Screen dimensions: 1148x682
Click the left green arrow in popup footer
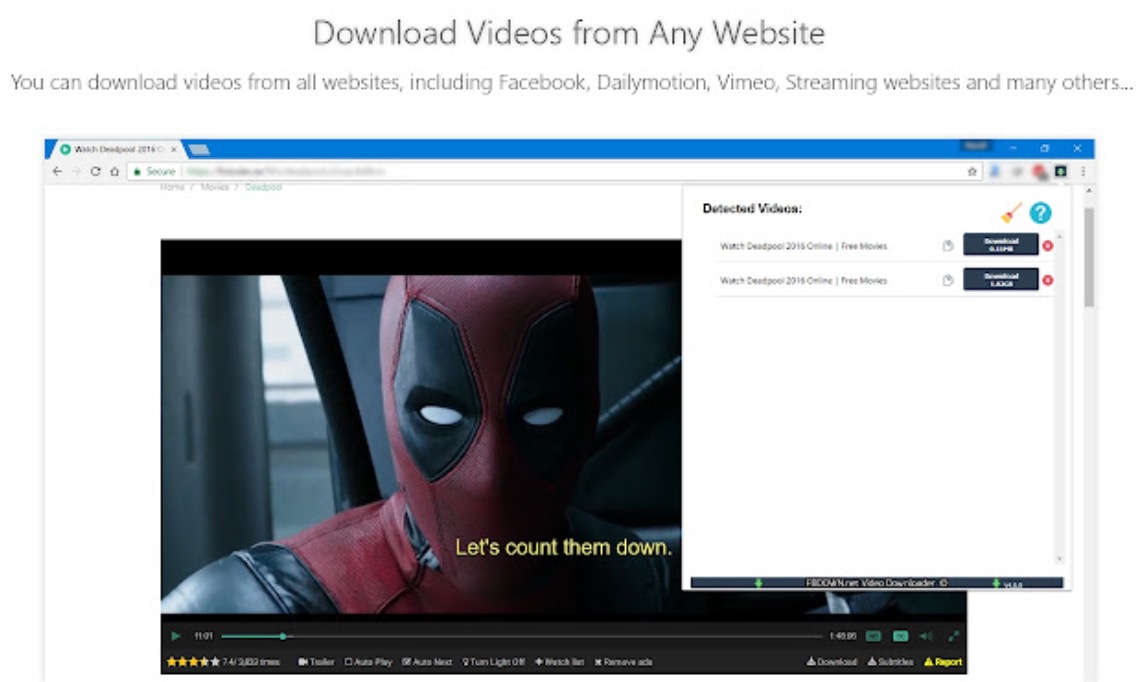point(758,583)
